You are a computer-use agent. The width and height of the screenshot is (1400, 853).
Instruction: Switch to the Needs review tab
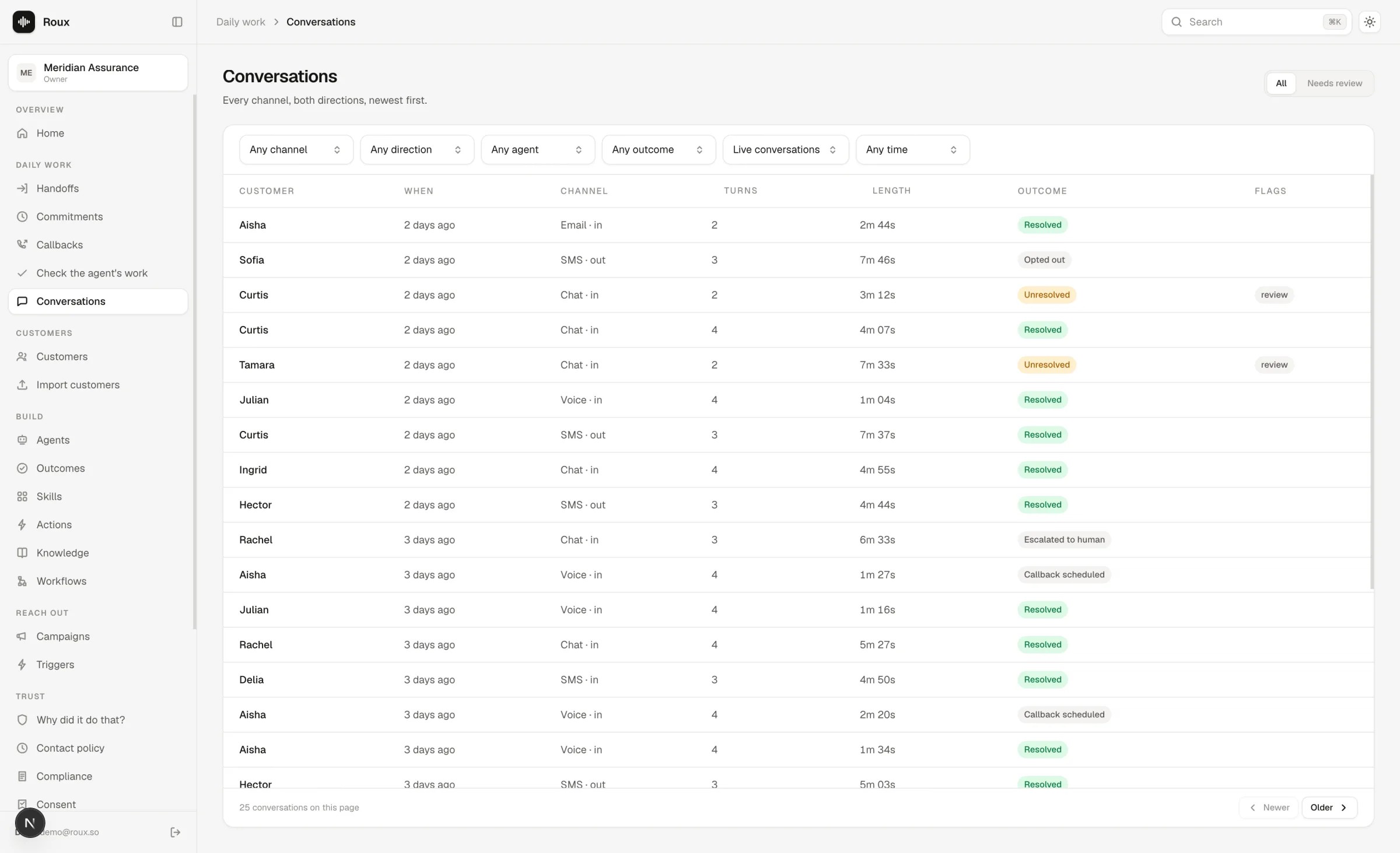point(1334,83)
